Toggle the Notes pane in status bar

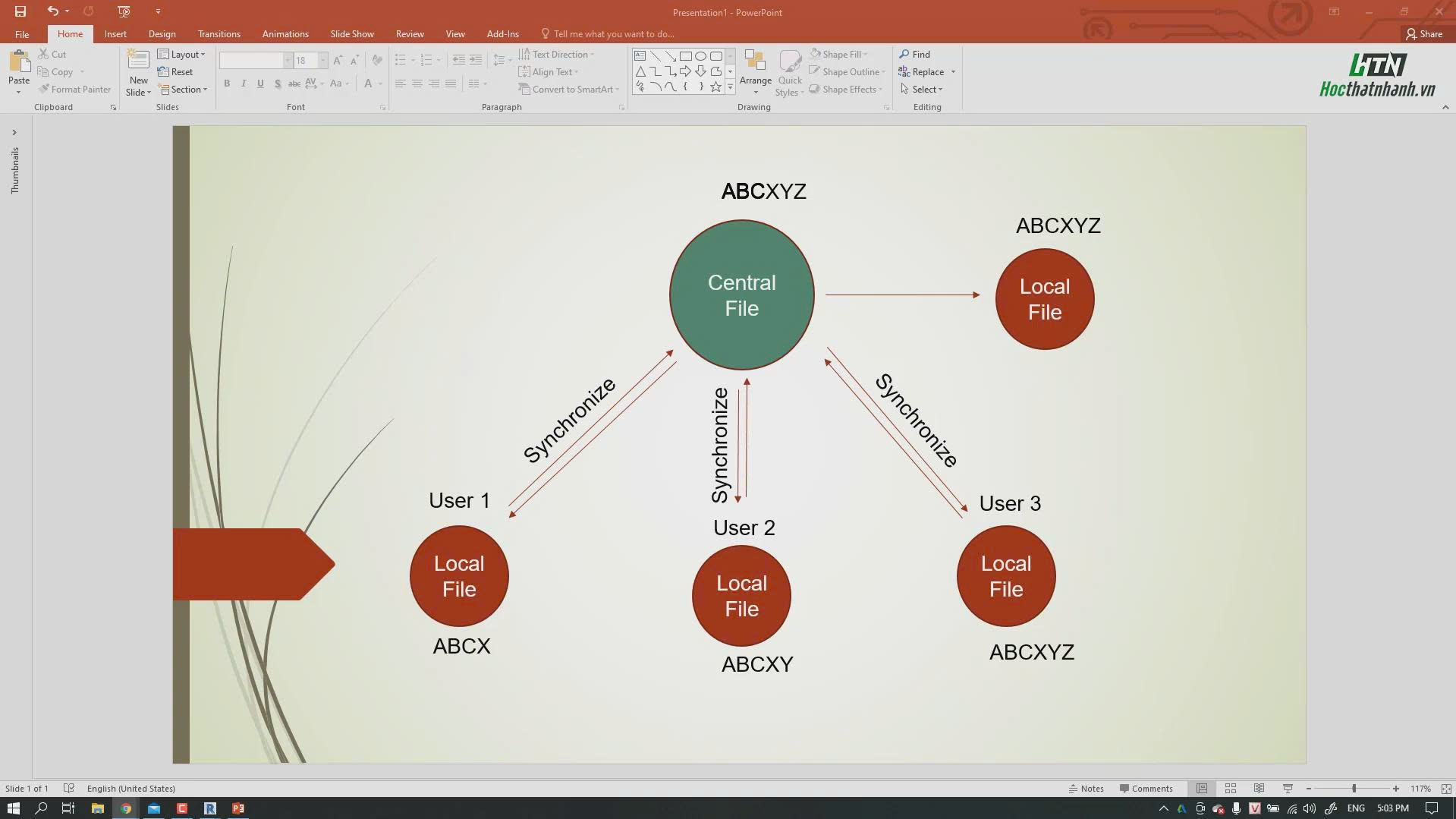click(x=1086, y=789)
